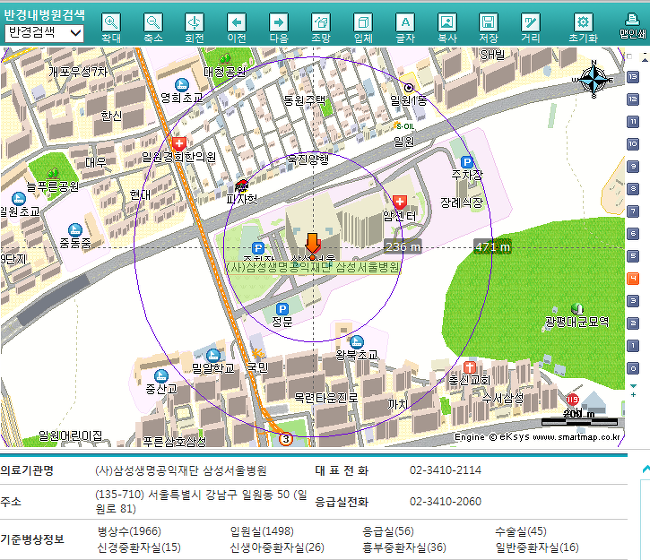Reset the map with the 초기화 icon
Screen dimensions: 650x560
583,23
